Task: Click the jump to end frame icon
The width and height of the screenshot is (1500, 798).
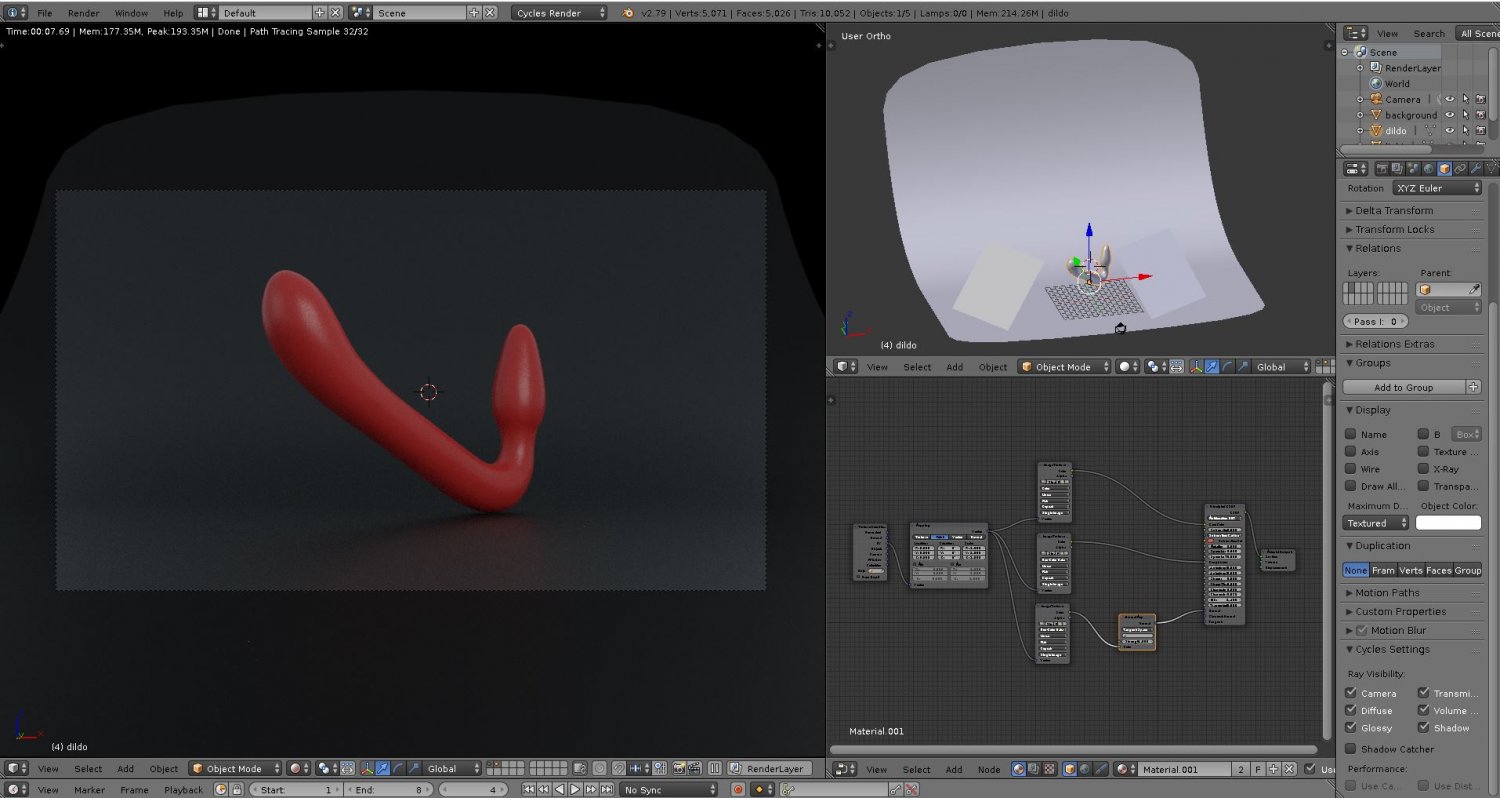Action: [608, 790]
